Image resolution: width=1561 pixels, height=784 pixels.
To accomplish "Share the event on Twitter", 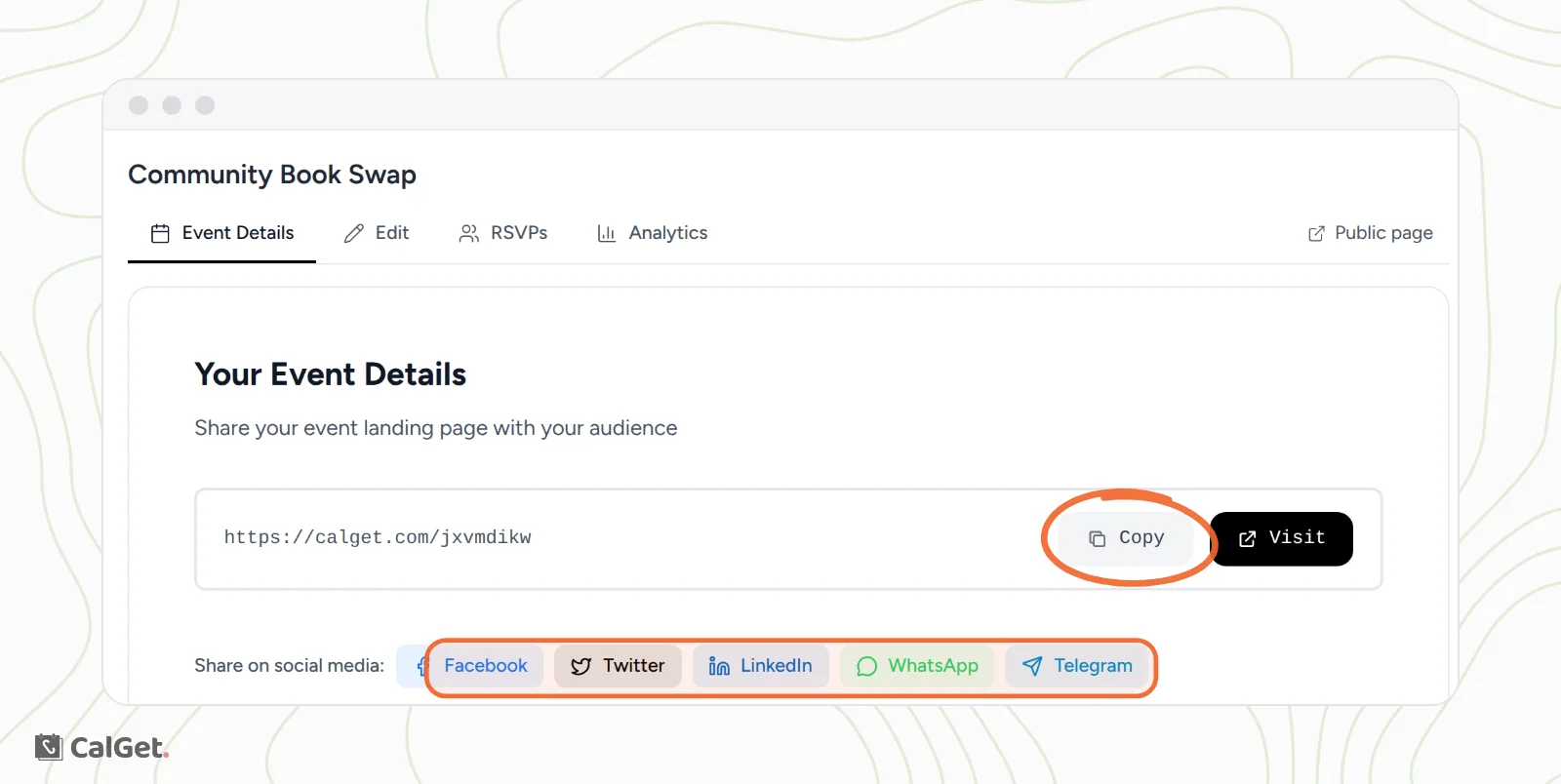I will tap(618, 666).
